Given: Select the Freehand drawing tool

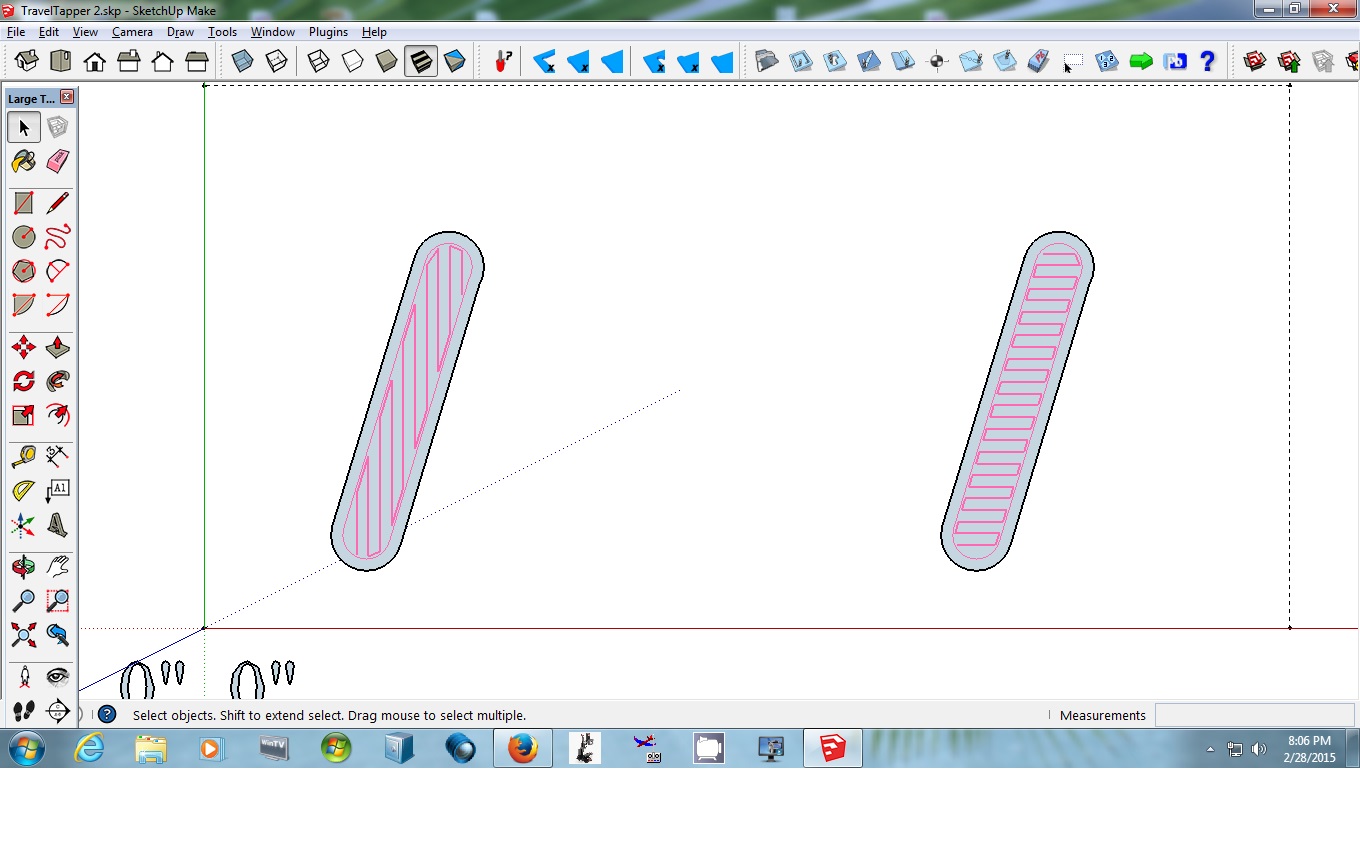Looking at the screenshot, I should [x=58, y=237].
